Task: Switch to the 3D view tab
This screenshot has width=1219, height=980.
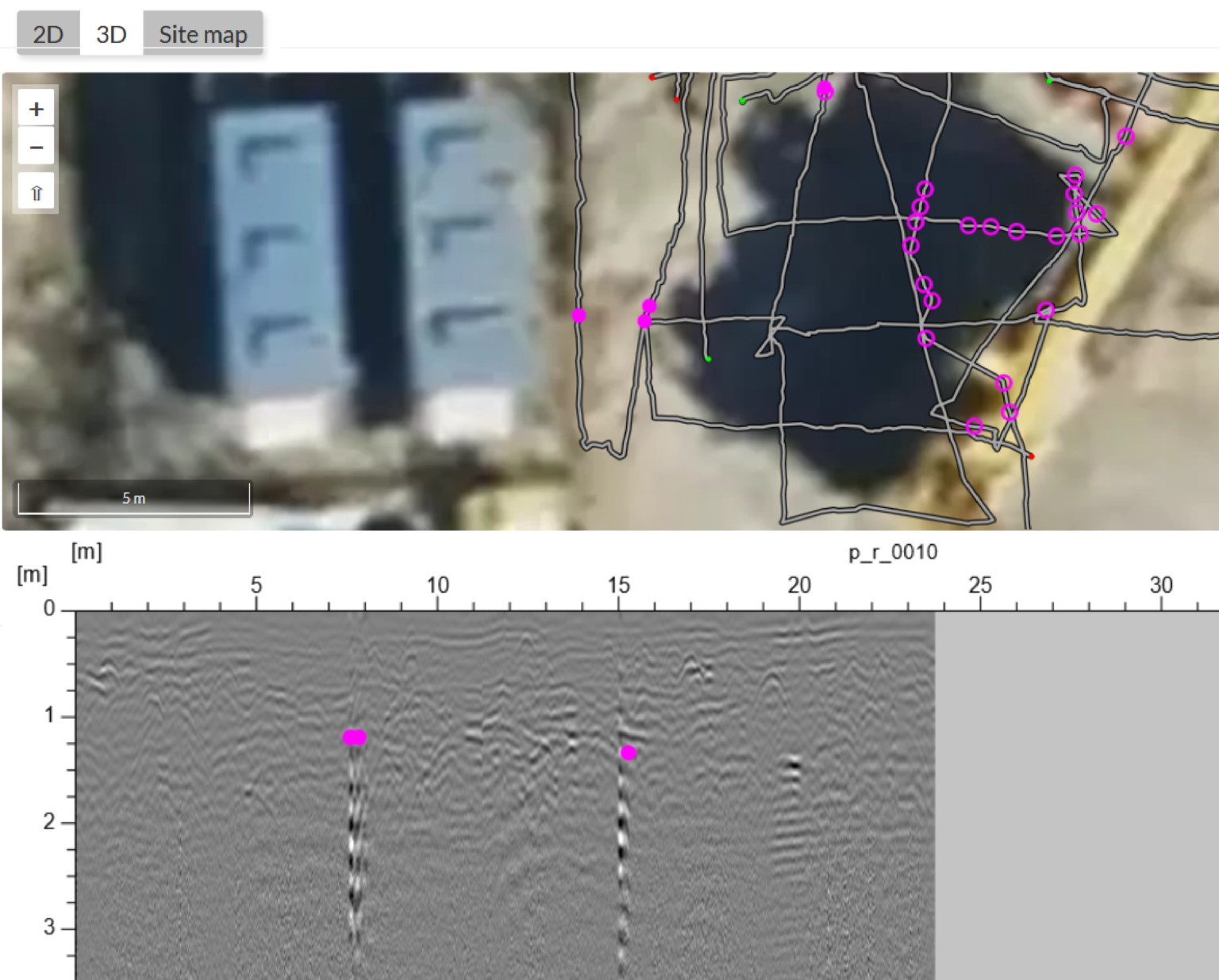Action: tap(111, 33)
